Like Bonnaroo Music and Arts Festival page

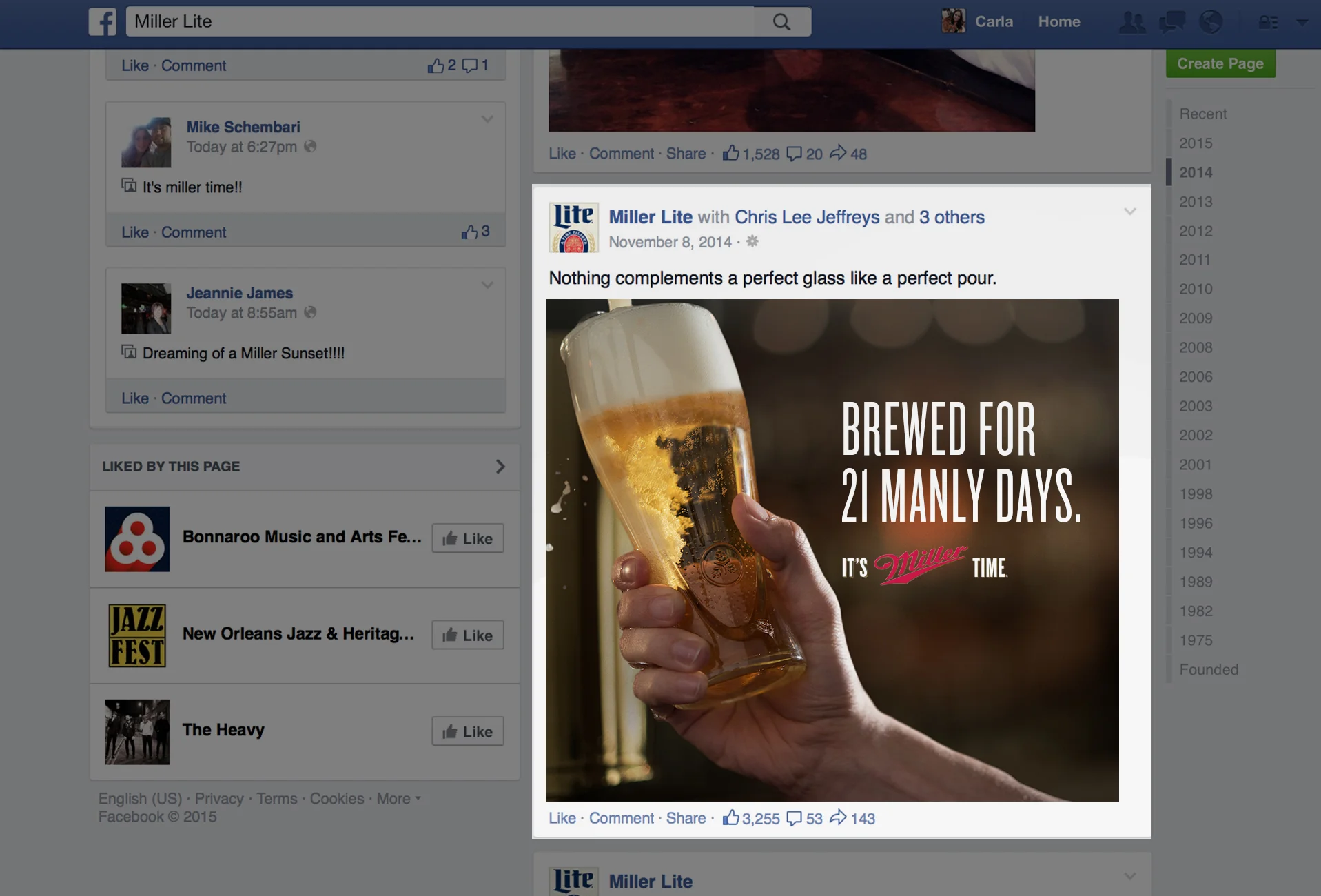[x=468, y=538]
